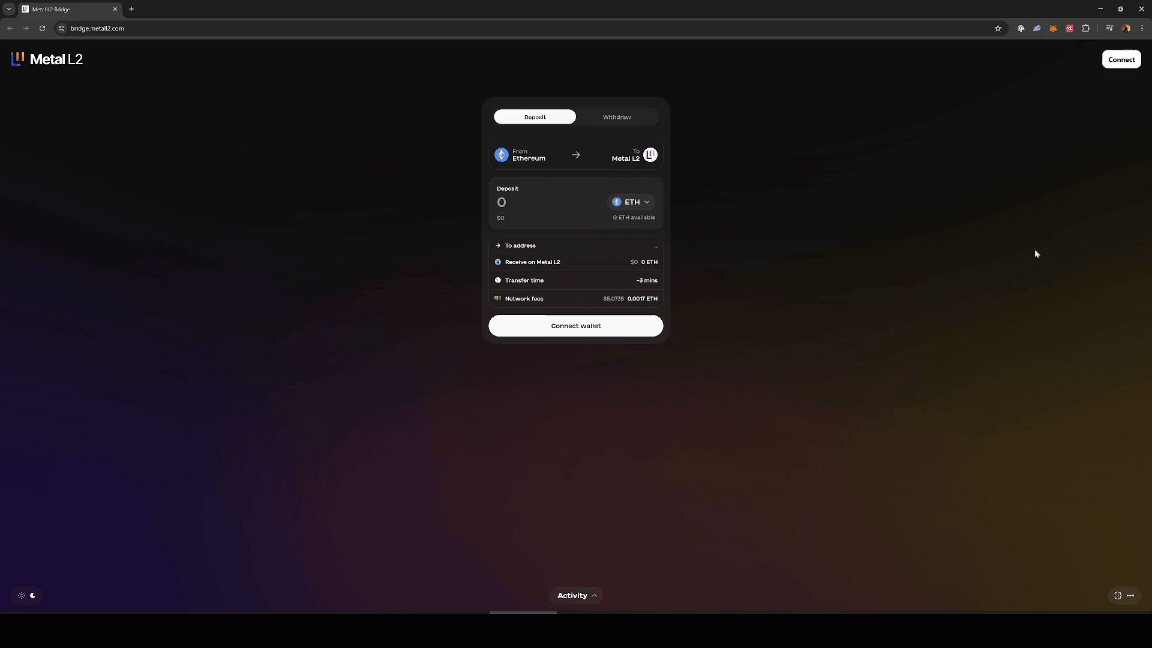Click the Receive on Metal L2 row
1152x648 pixels.
click(576, 262)
